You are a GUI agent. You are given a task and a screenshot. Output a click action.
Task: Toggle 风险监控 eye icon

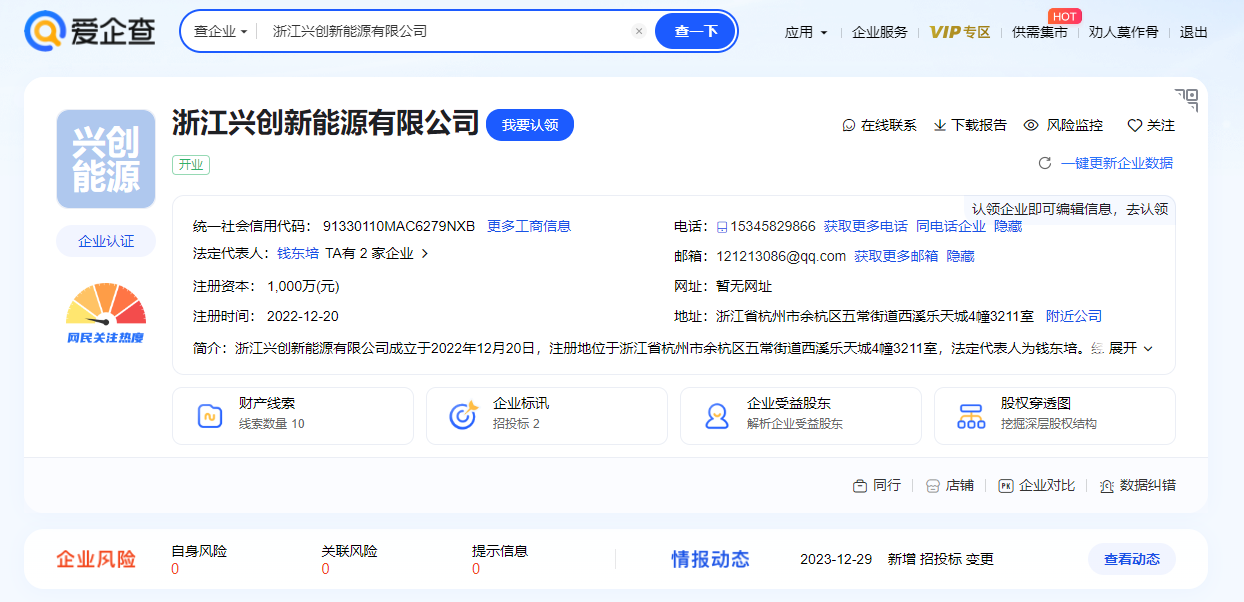[1031, 126]
